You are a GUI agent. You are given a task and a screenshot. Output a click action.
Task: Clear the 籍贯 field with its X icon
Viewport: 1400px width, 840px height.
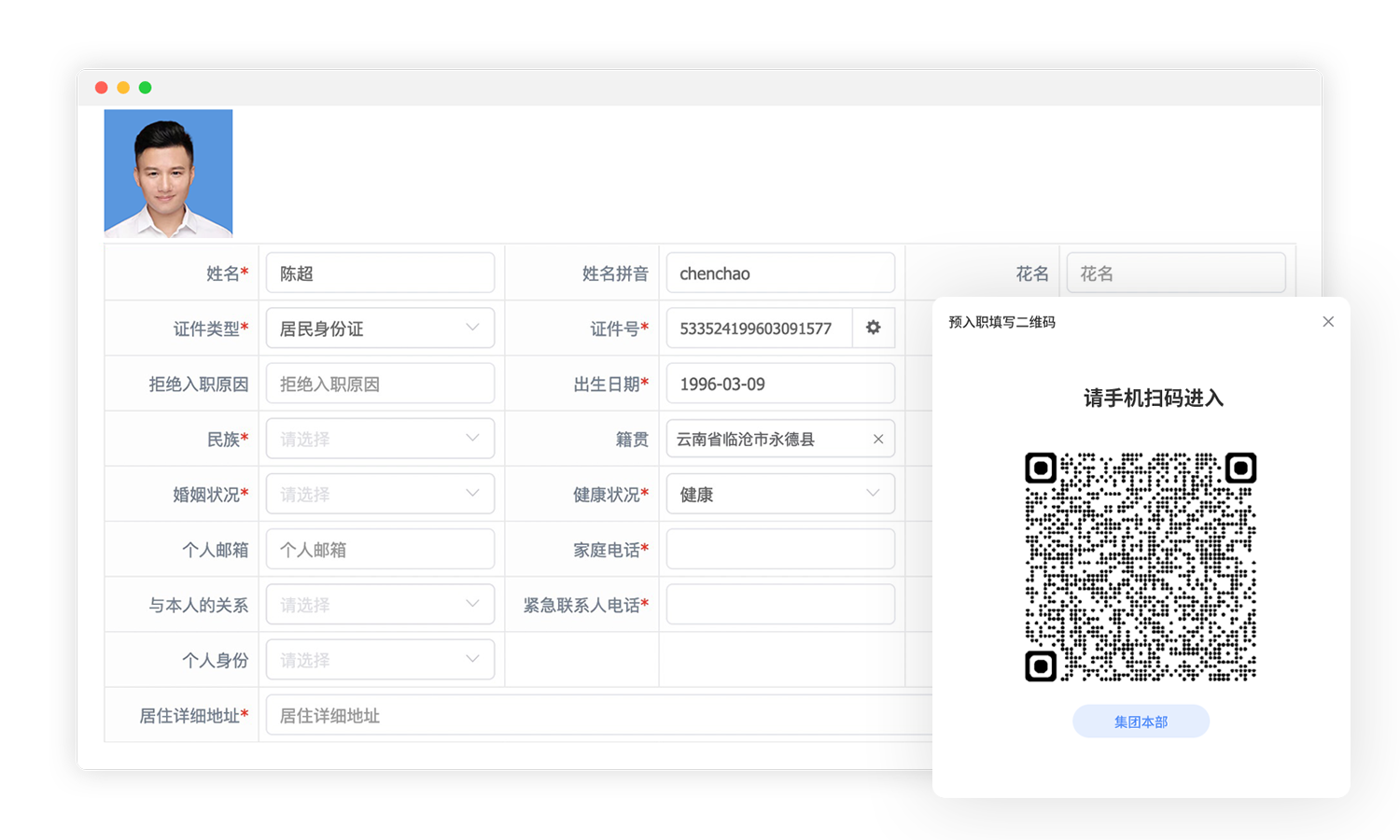click(878, 439)
